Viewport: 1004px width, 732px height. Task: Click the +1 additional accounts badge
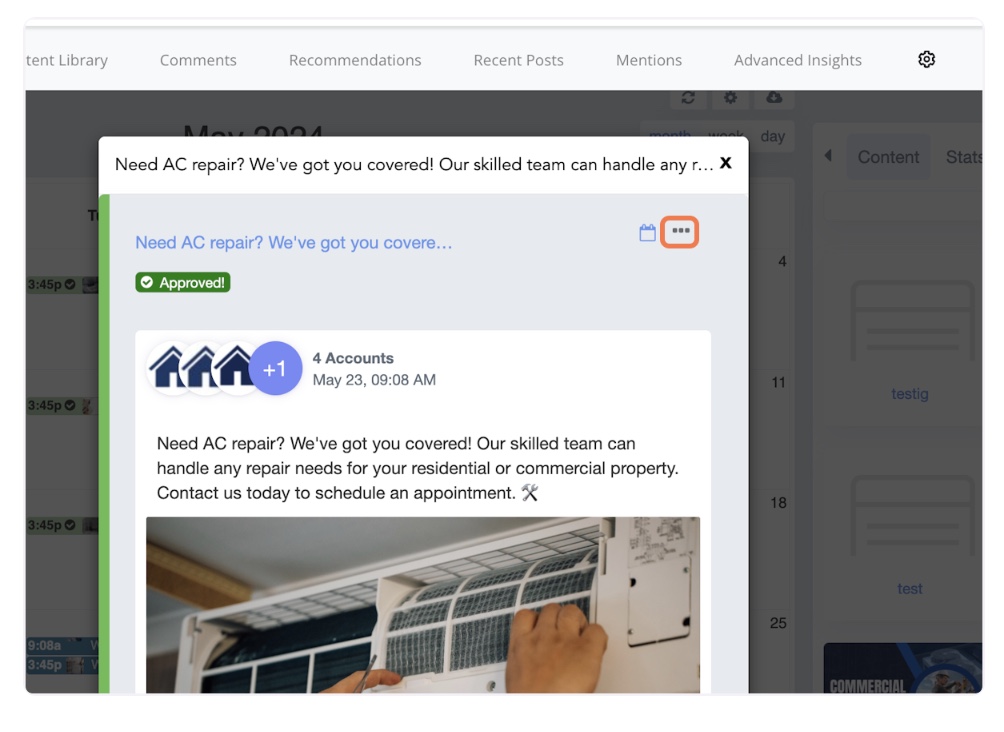pyautogui.click(x=275, y=369)
